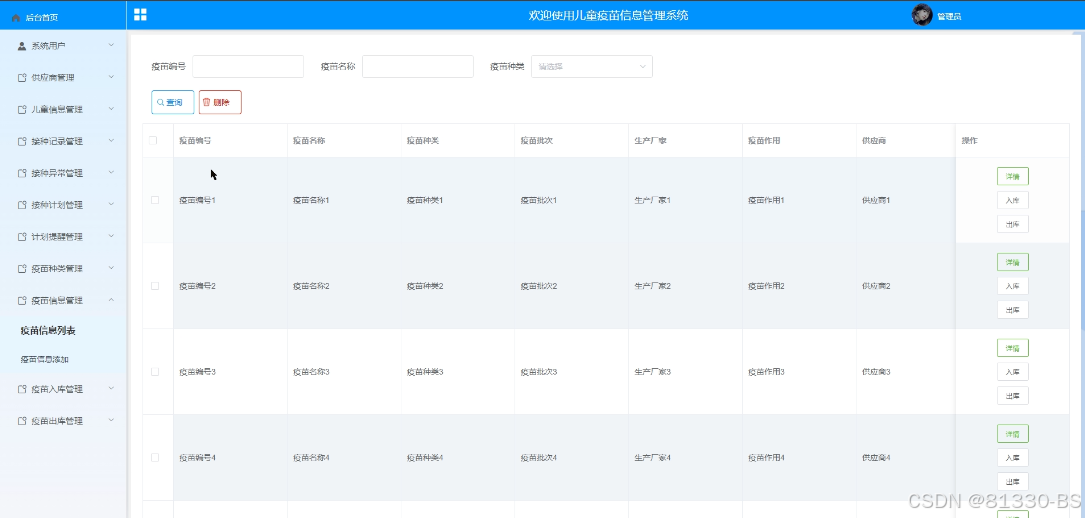This screenshot has width=1085, height=518.
Task: Click the person icon beside 系统用户
Action: tap(21, 46)
